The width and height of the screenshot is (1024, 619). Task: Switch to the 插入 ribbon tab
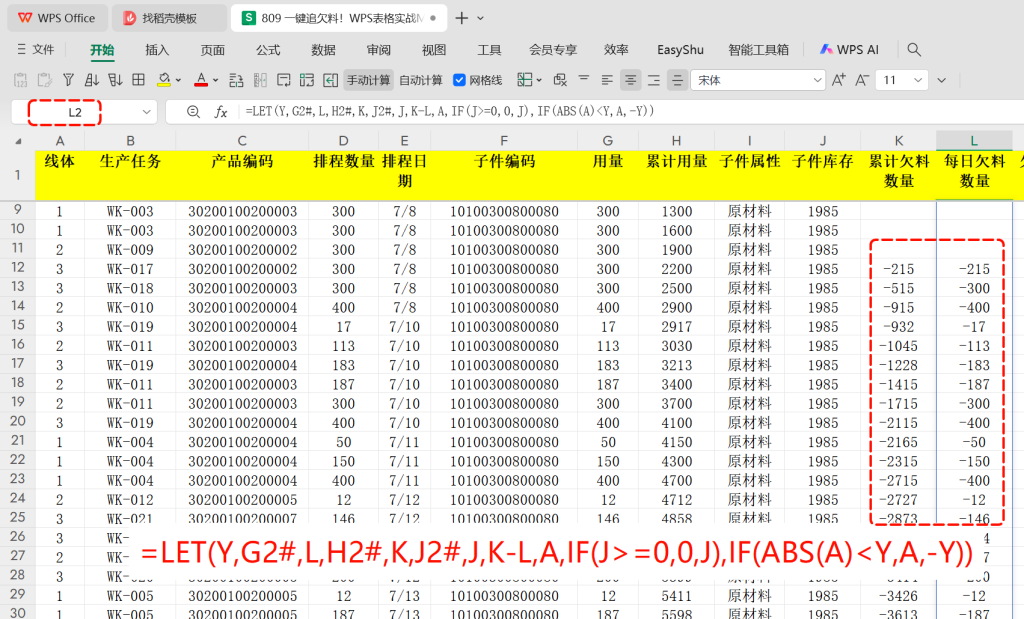coord(157,50)
